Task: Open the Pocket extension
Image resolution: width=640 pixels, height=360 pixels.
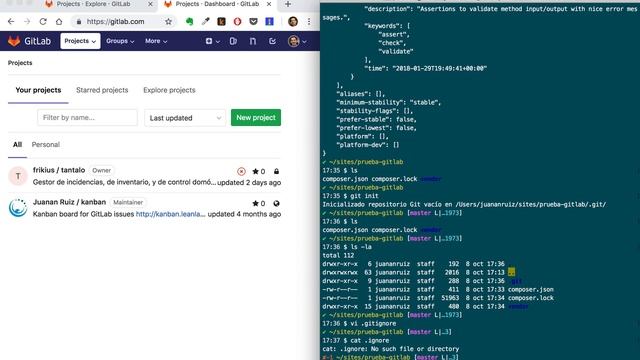Action: pyautogui.click(x=253, y=22)
